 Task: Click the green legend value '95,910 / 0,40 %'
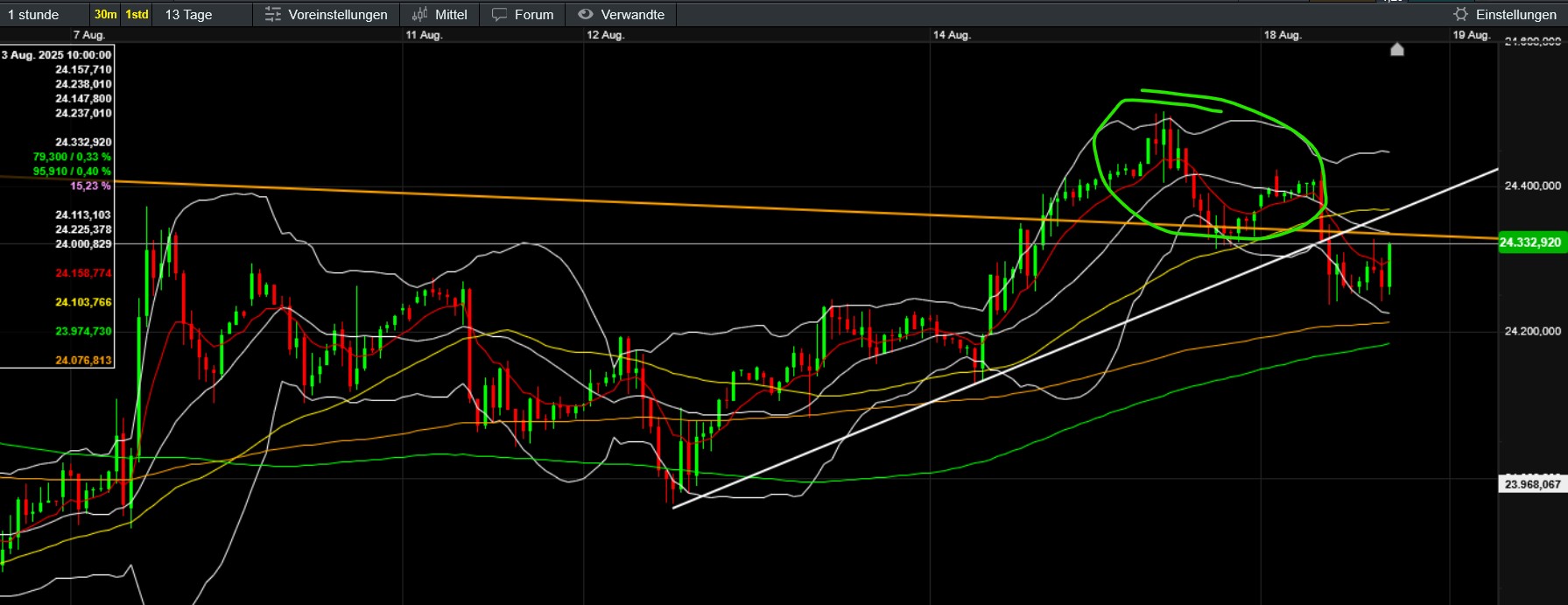pyautogui.click(x=72, y=172)
